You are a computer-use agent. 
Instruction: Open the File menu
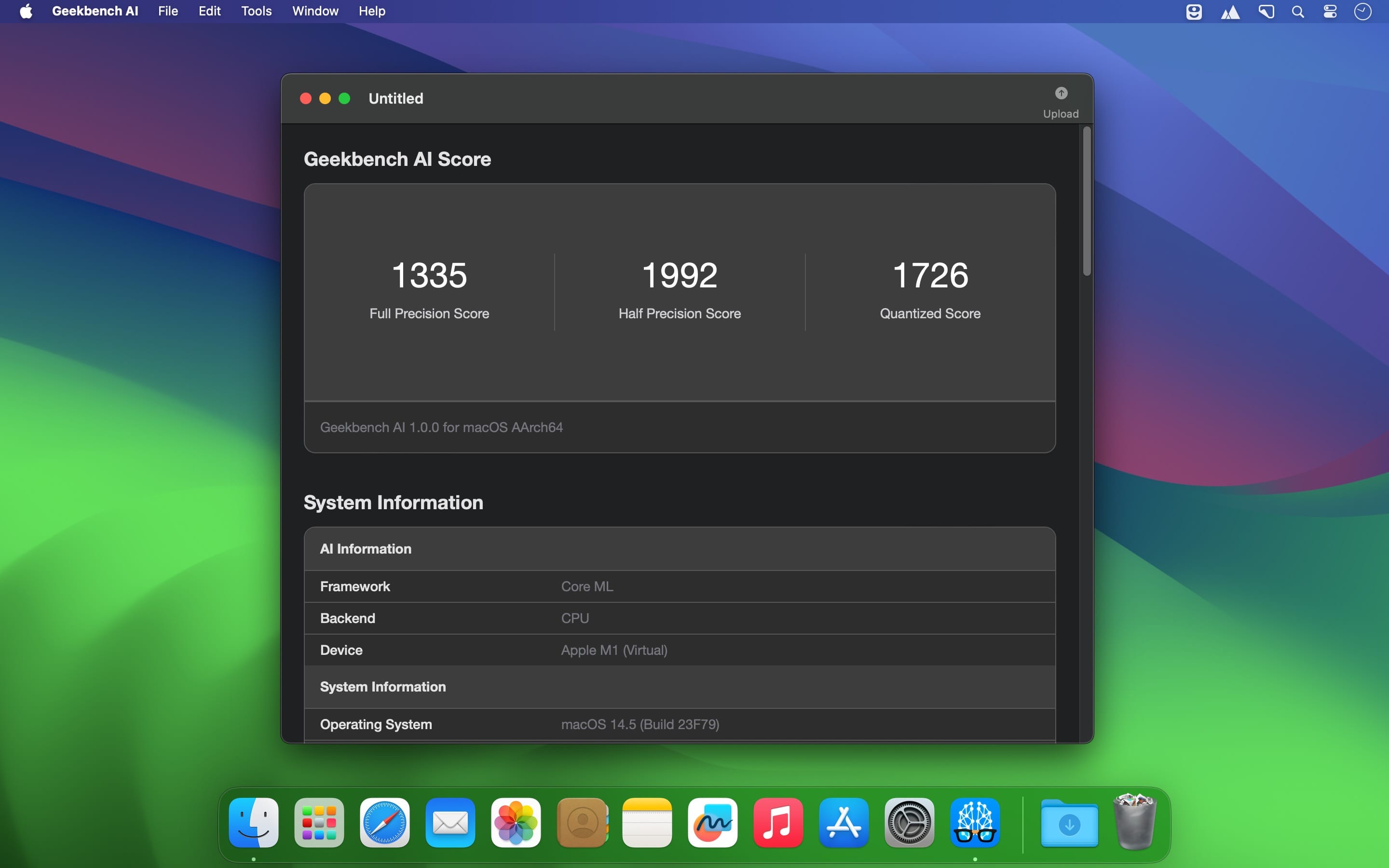point(168,12)
